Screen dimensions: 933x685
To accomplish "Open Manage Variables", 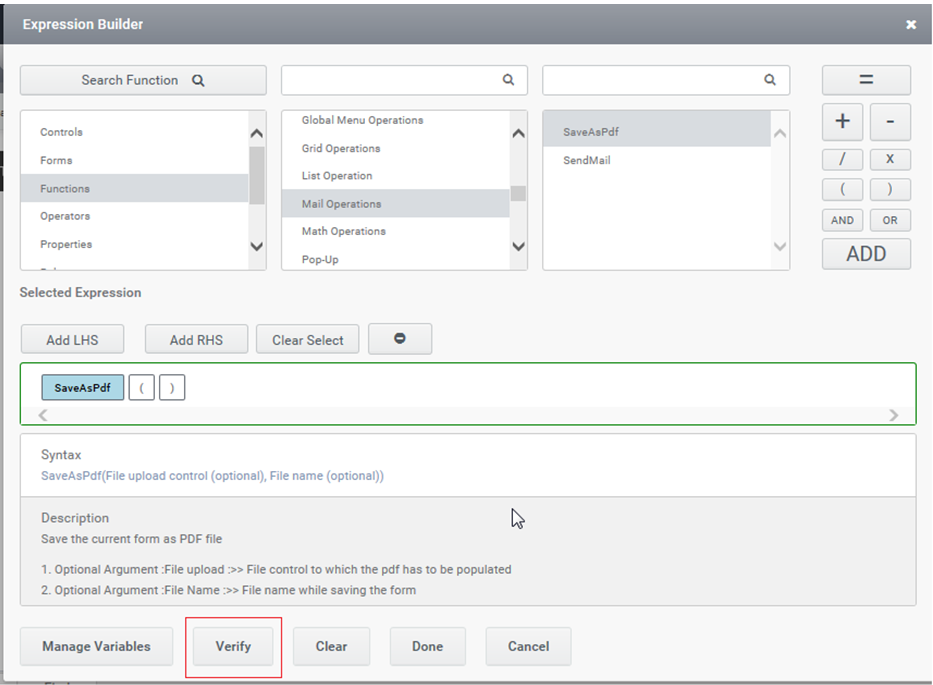I will pos(96,646).
